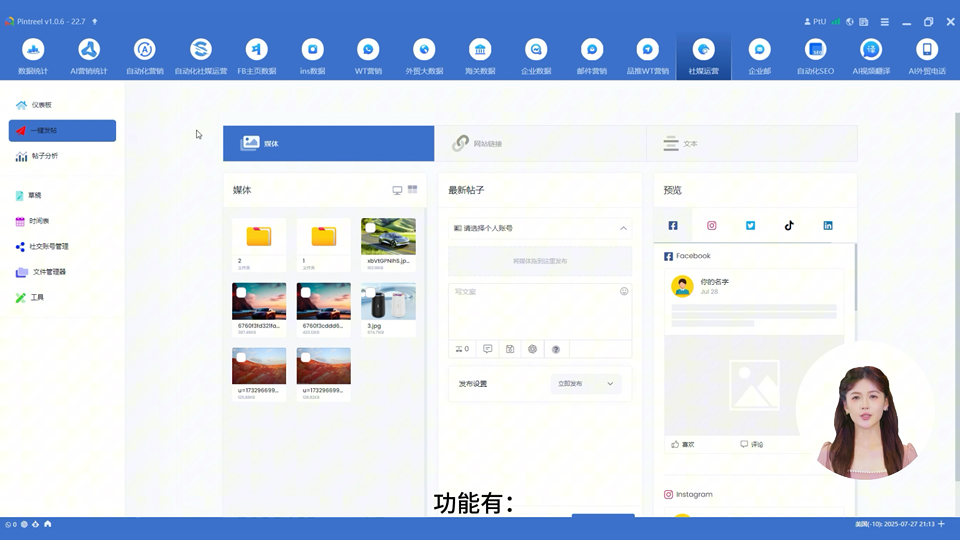This screenshot has height=540, width=960.
Task: Open the PtU user account in title bar
Action: tap(815, 21)
